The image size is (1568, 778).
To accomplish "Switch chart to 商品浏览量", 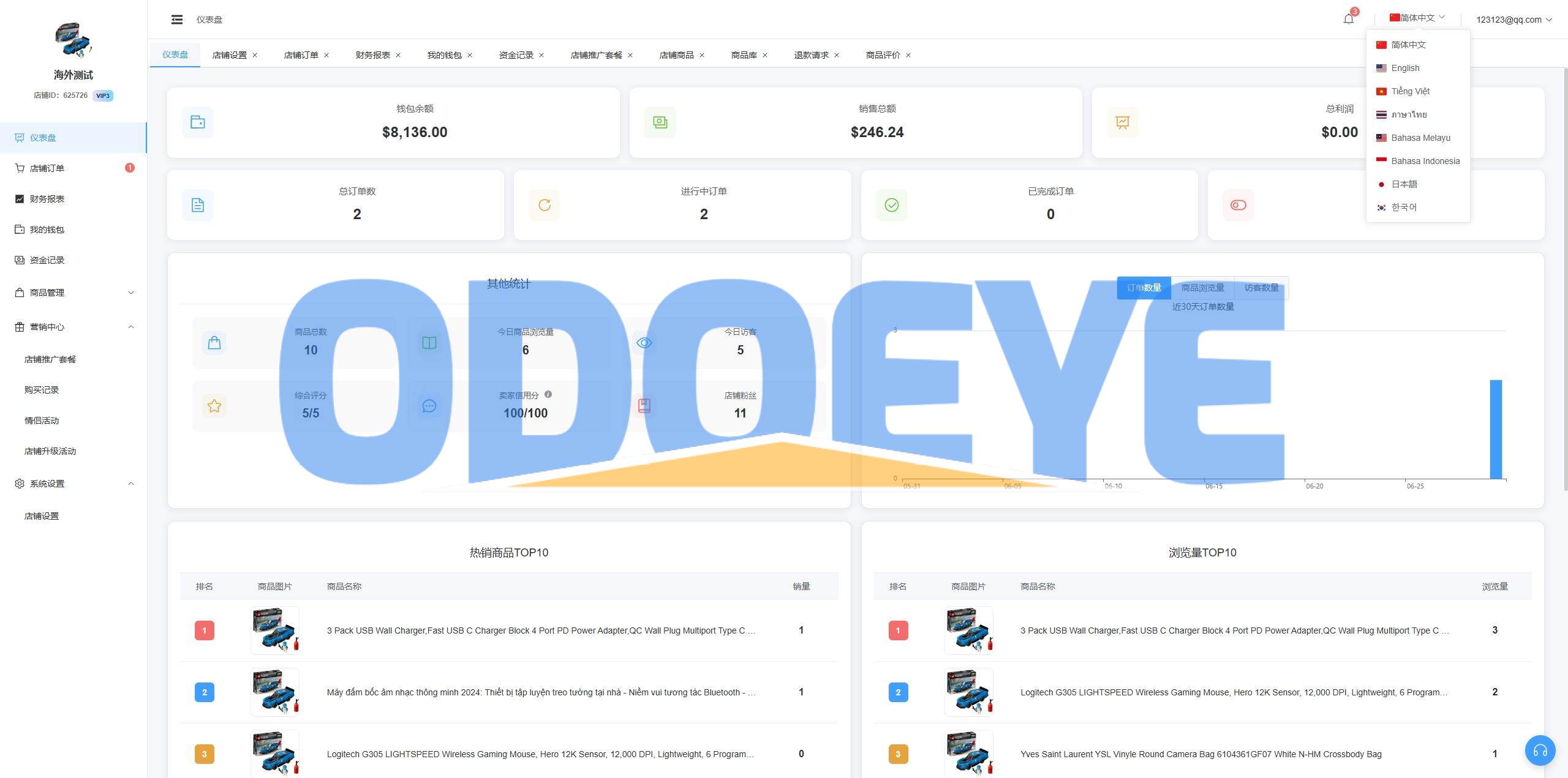I will (1202, 288).
